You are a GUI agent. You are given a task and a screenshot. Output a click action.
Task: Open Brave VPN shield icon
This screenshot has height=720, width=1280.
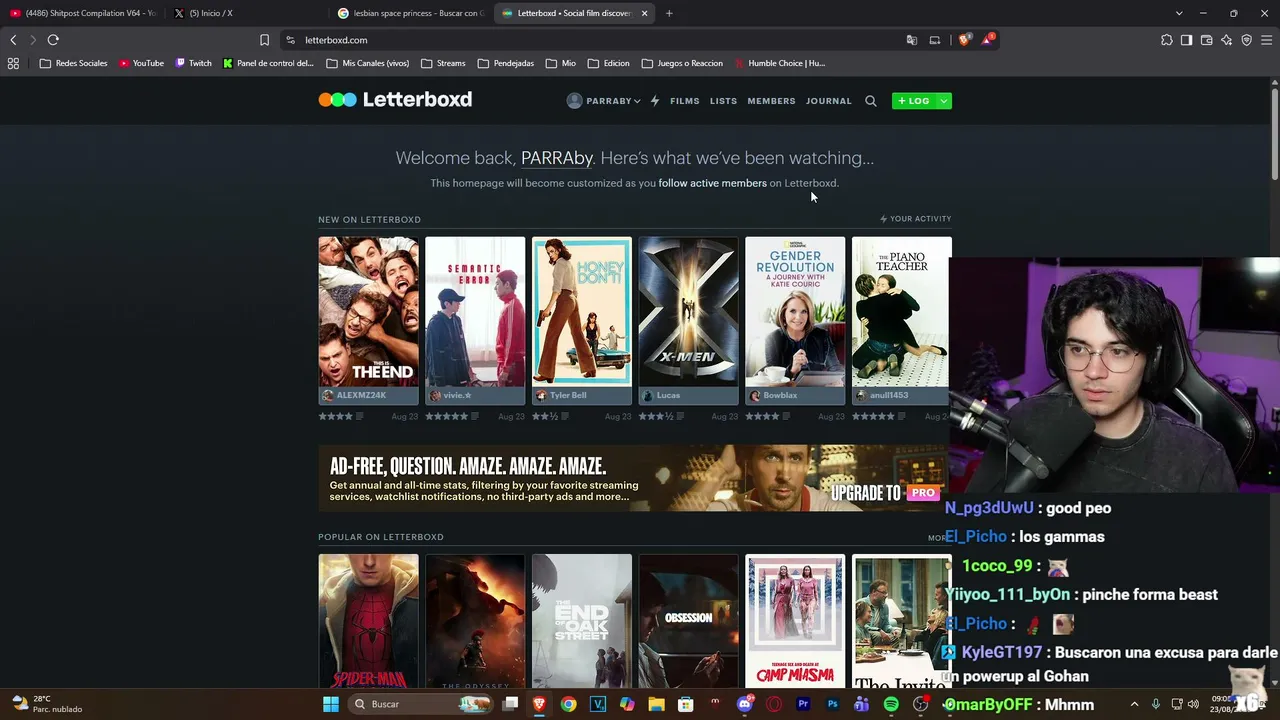[x=1246, y=40]
